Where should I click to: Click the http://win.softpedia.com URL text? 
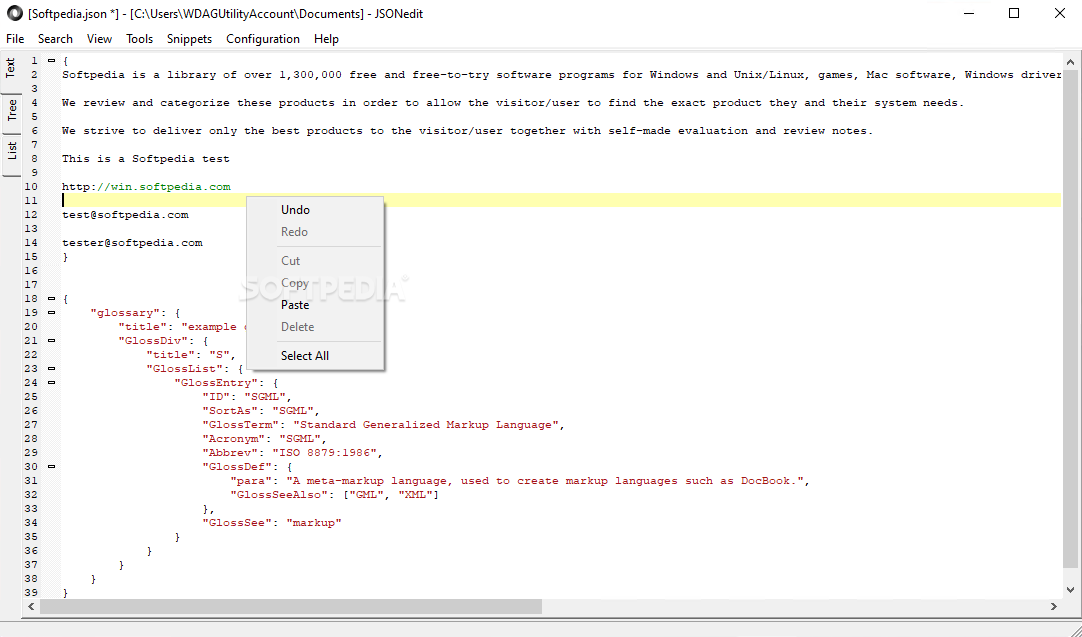146,186
